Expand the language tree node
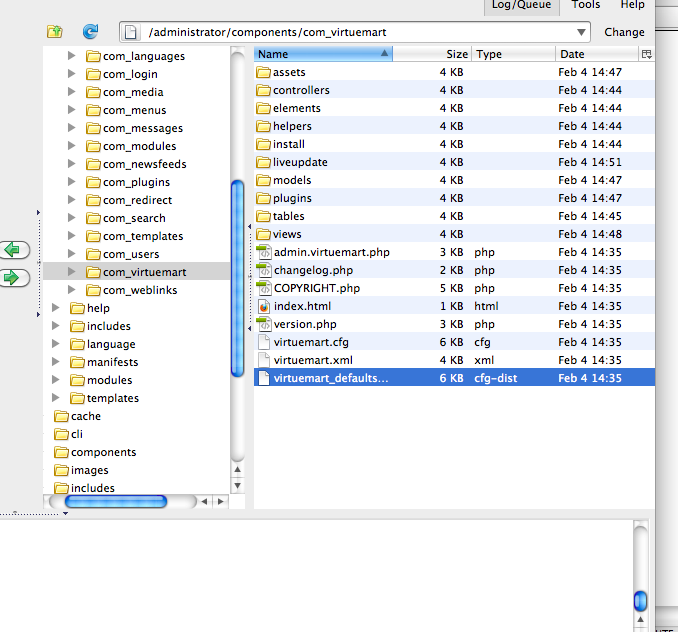Screen dimensions: 678x632 (x=55, y=344)
